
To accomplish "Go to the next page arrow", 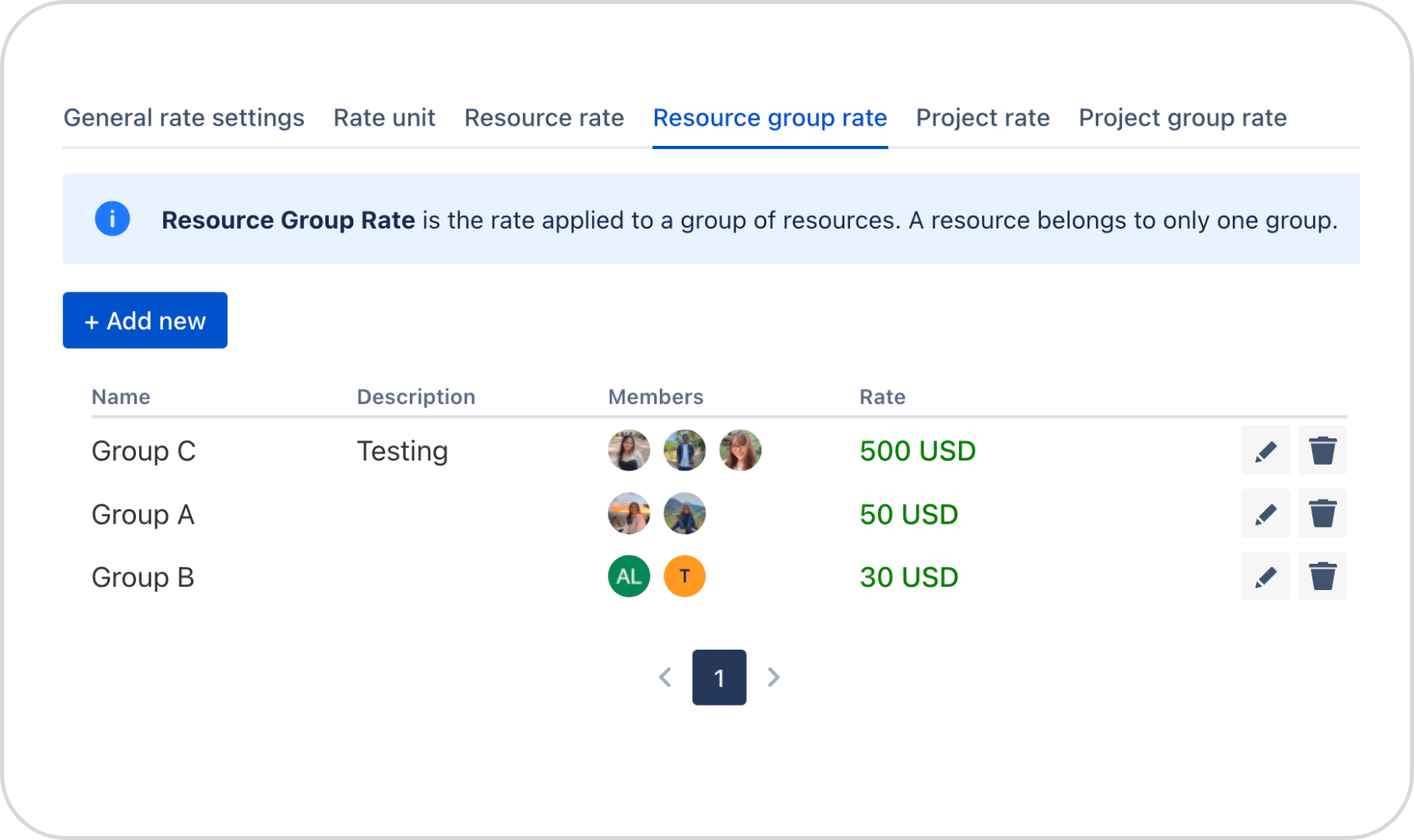I will coord(773,678).
